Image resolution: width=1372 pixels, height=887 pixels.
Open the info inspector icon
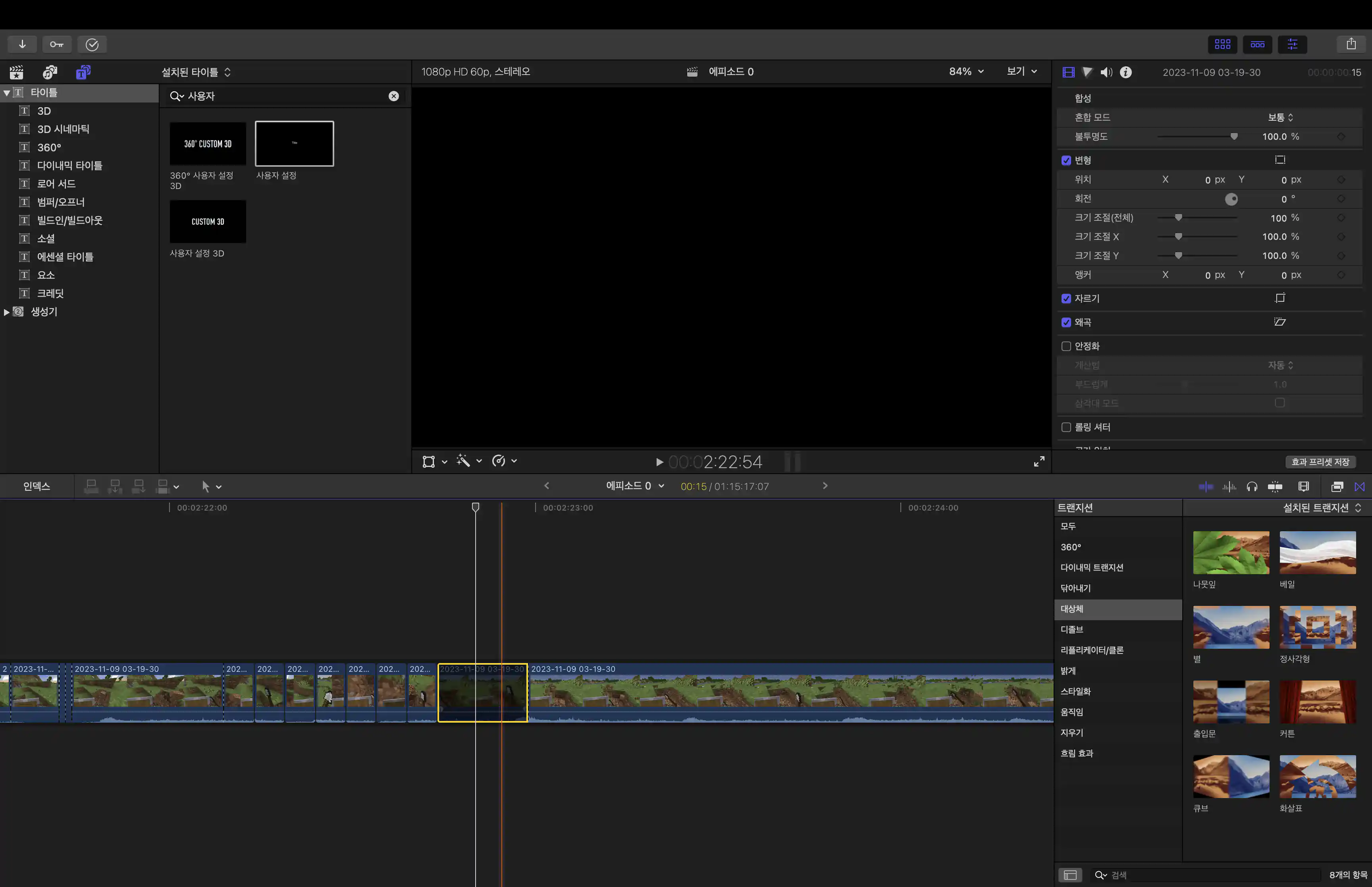1125,72
